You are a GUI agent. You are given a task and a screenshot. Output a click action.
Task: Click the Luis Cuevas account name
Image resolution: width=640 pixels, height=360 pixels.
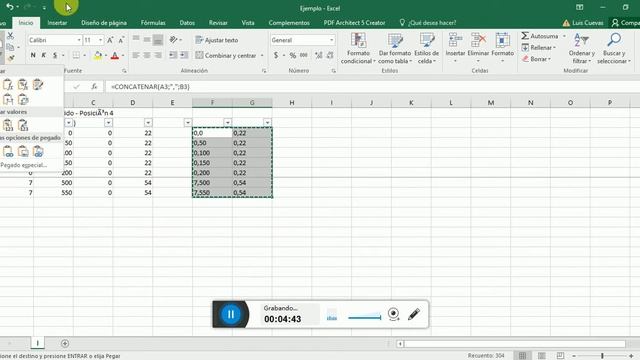coord(587,23)
